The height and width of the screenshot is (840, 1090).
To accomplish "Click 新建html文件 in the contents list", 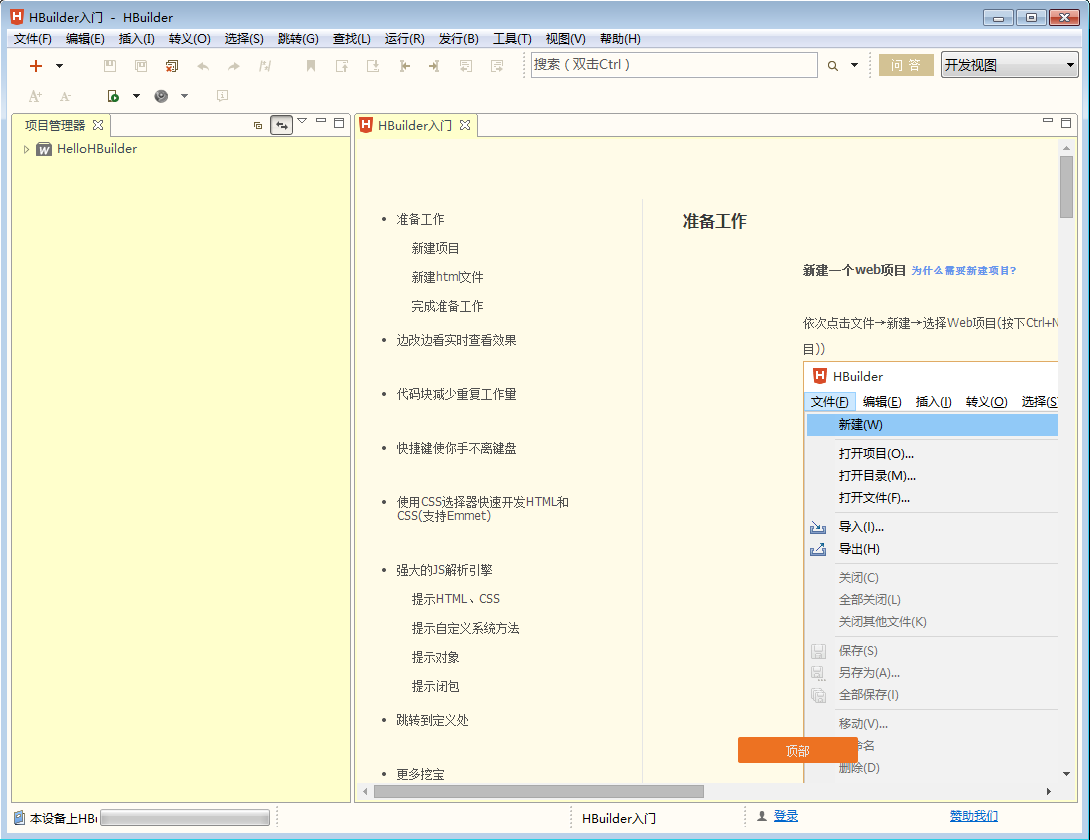I will [447, 277].
